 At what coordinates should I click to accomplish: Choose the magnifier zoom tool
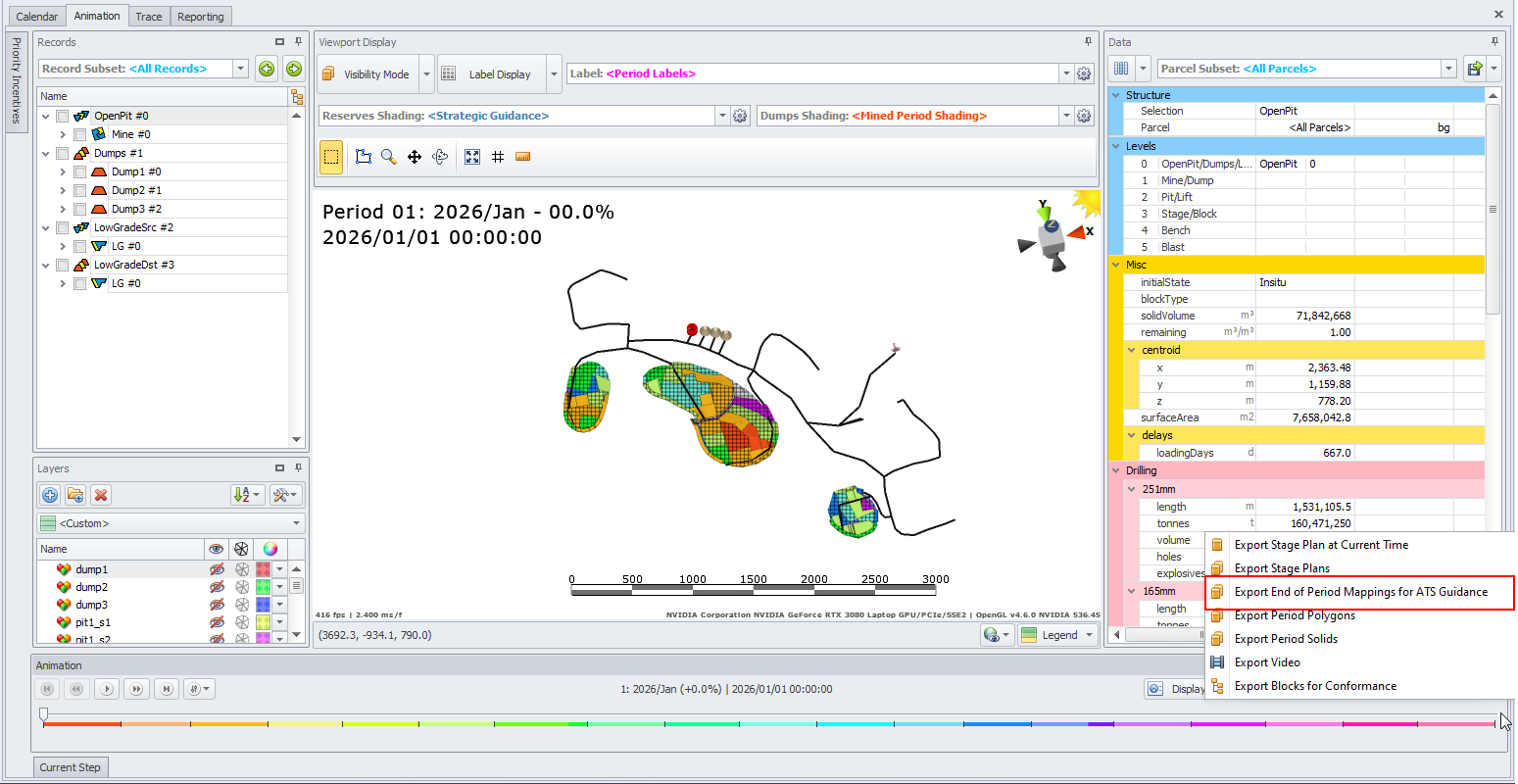point(389,157)
